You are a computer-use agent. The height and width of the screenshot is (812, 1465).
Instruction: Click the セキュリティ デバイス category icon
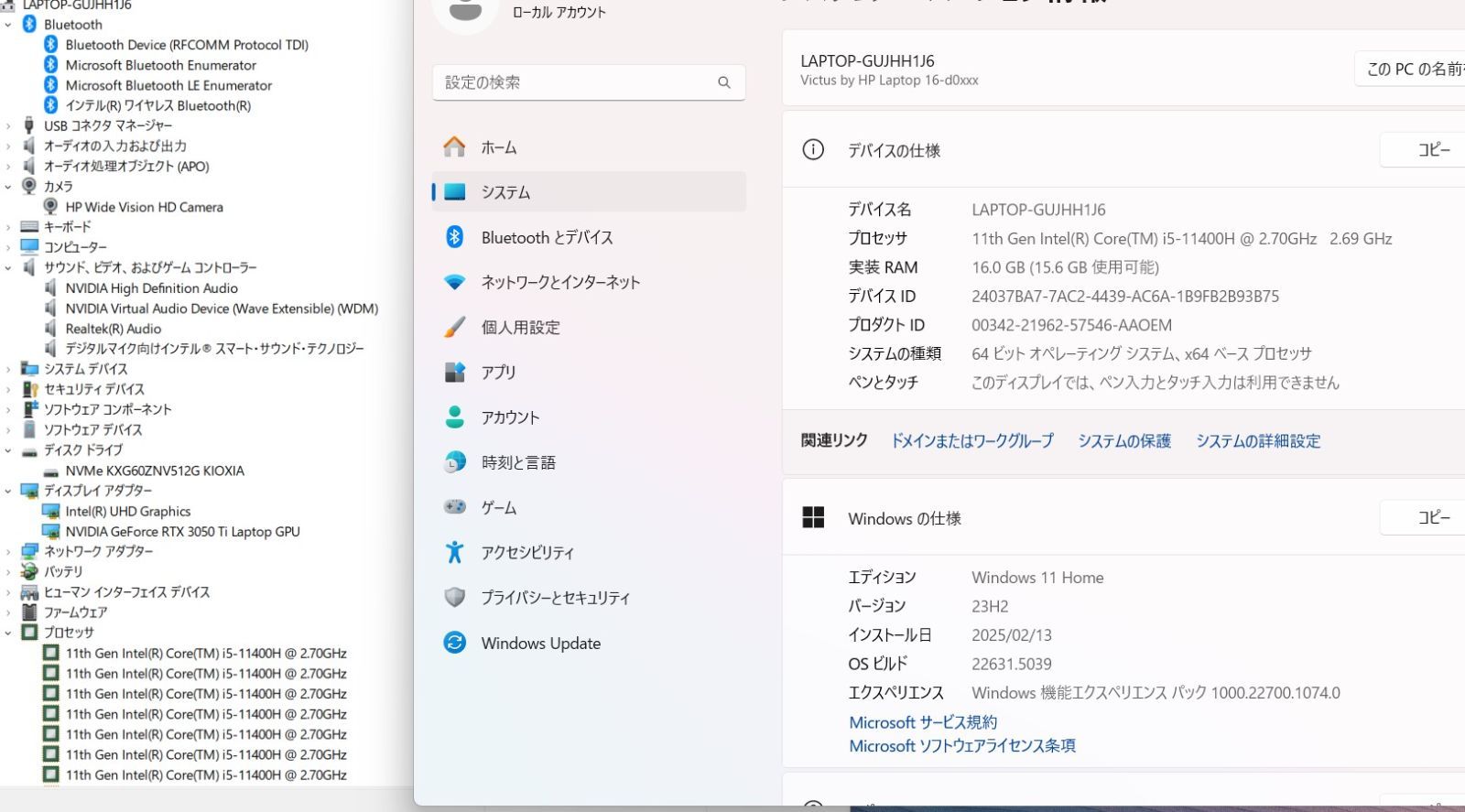pyautogui.click(x=29, y=389)
